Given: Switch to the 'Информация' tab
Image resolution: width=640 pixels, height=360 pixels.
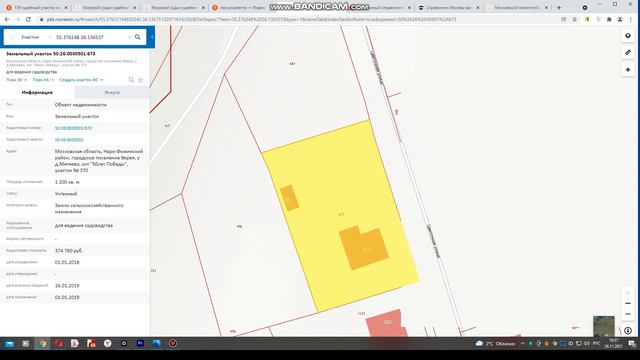Looking at the screenshot, I should tap(37, 93).
